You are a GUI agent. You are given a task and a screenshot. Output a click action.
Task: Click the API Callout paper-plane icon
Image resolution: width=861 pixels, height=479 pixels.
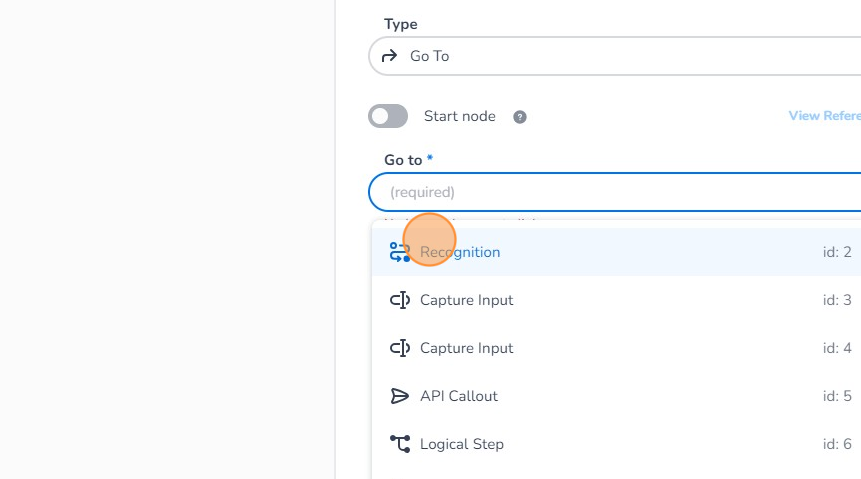pyautogui.click(x=400, y=396)
